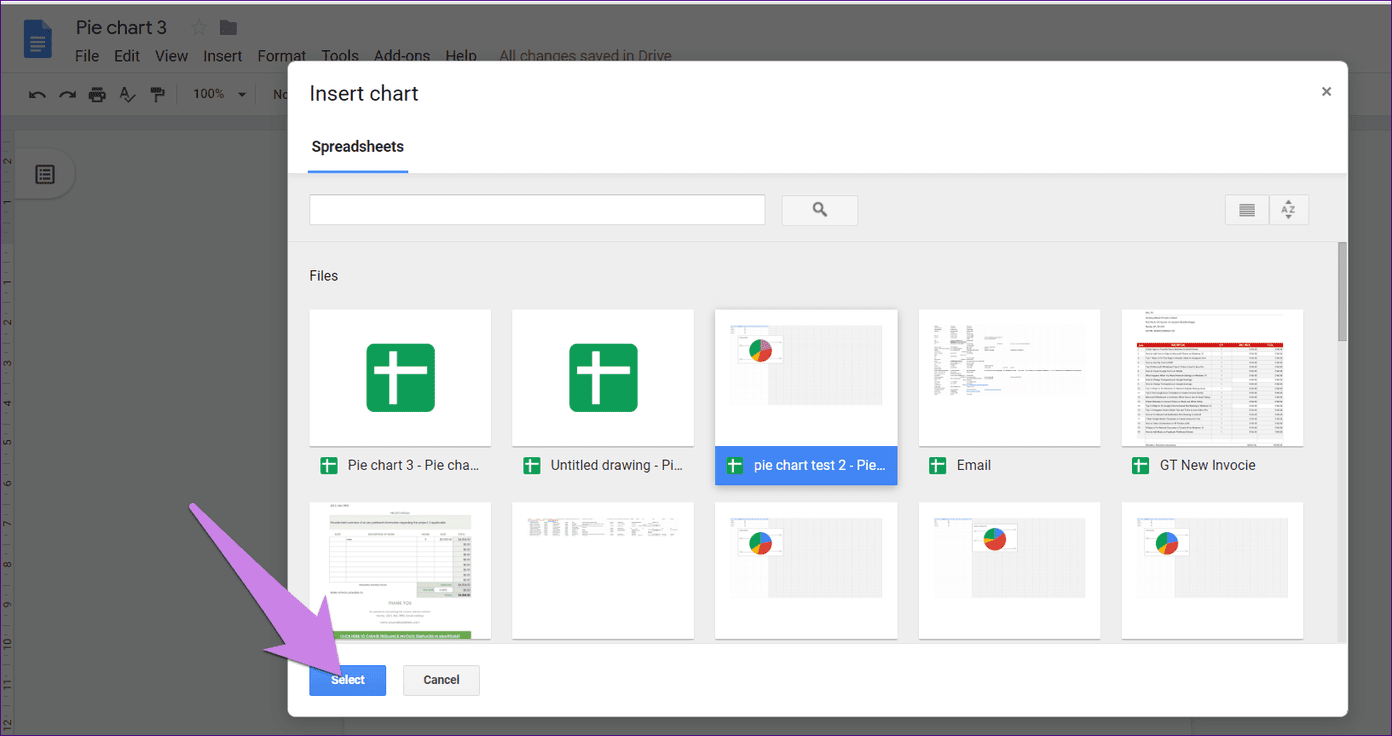Viewport: 1392px width, 736px height.
Task: Click the Cancel button
Action: [x=441, y=680]
